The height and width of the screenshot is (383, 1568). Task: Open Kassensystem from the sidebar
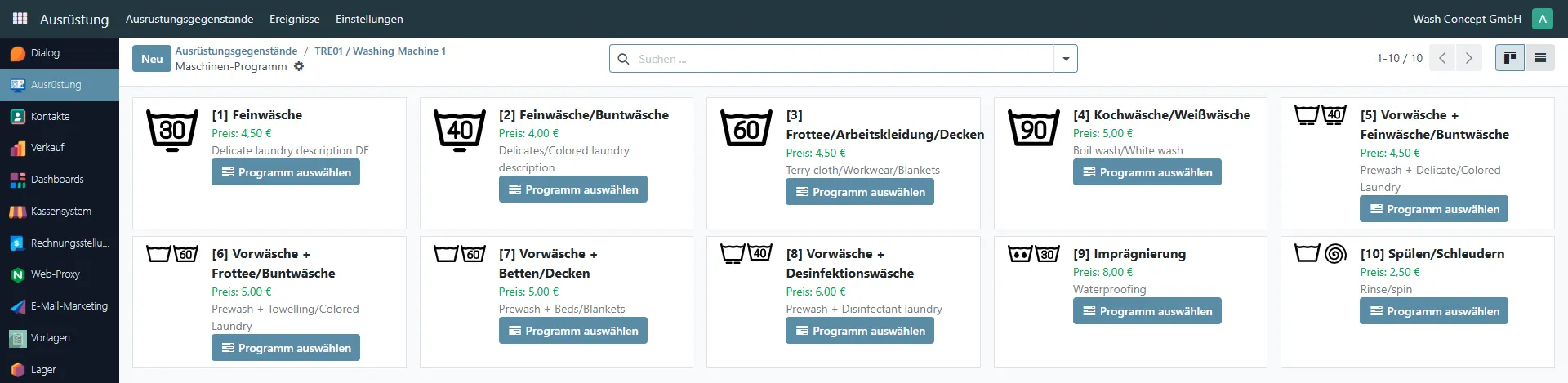[x=60, y=212]
